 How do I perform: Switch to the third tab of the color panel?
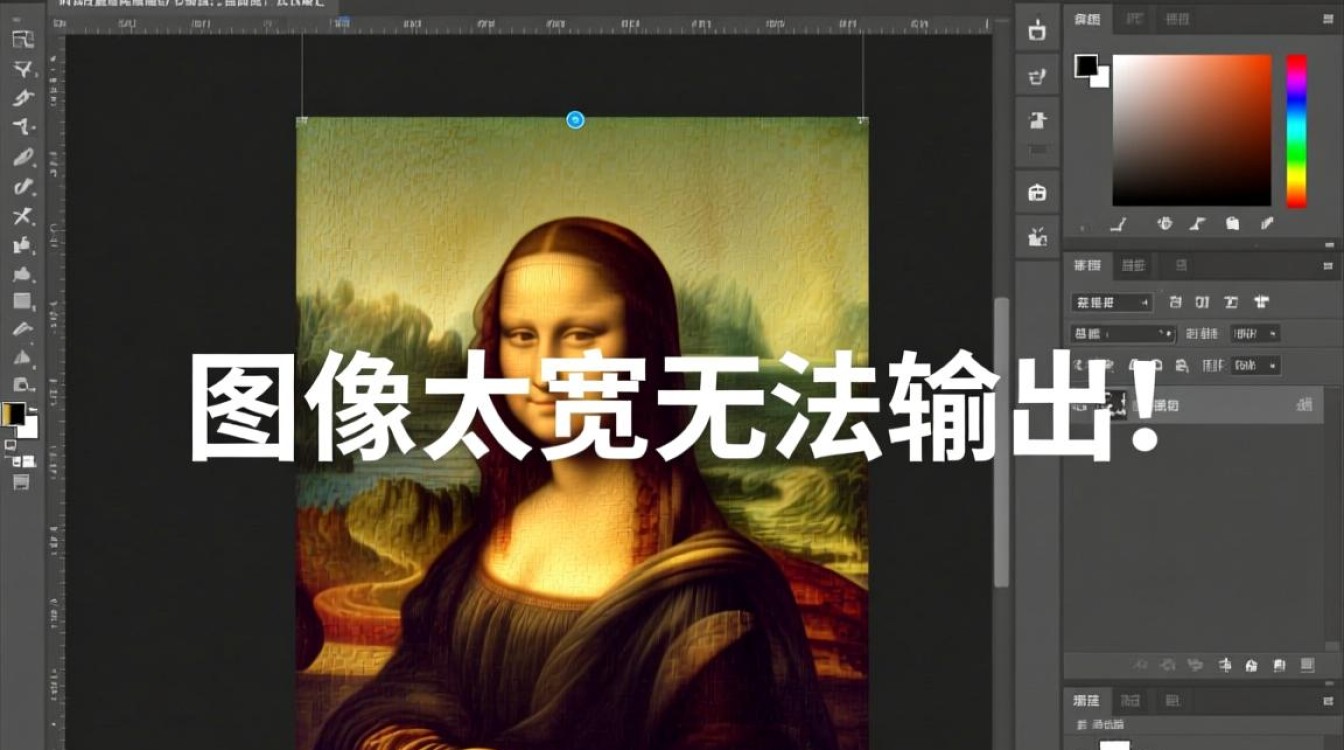[x=1178, y=19]
